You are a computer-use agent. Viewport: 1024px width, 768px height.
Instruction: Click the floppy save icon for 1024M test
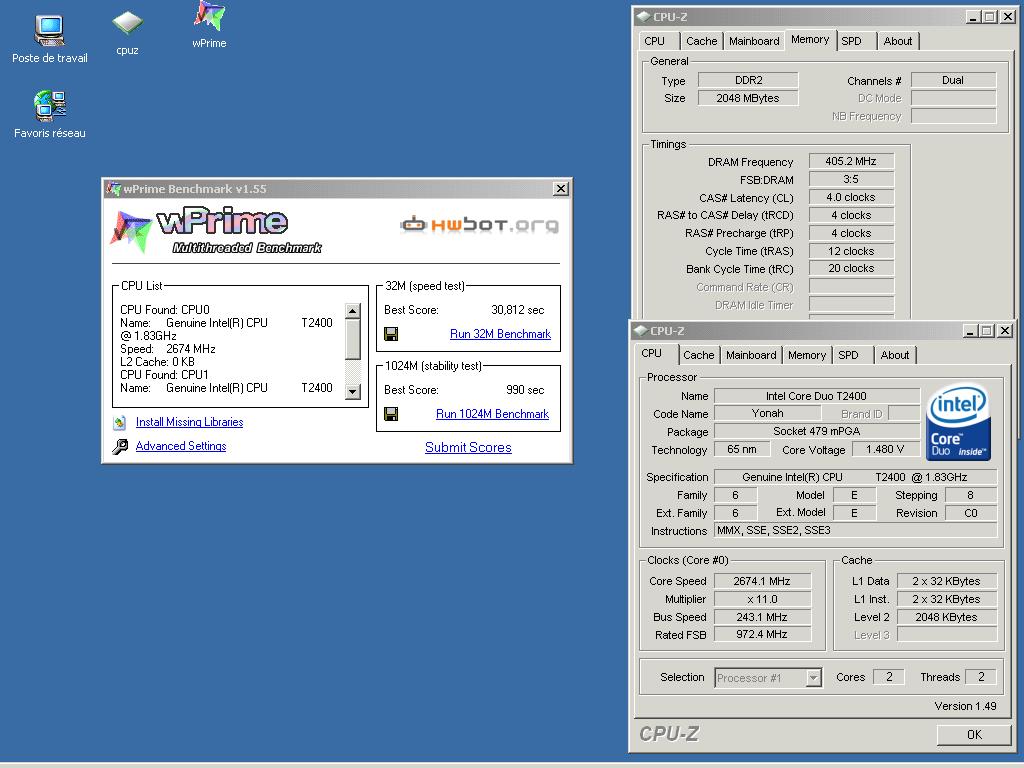(391, 414)
